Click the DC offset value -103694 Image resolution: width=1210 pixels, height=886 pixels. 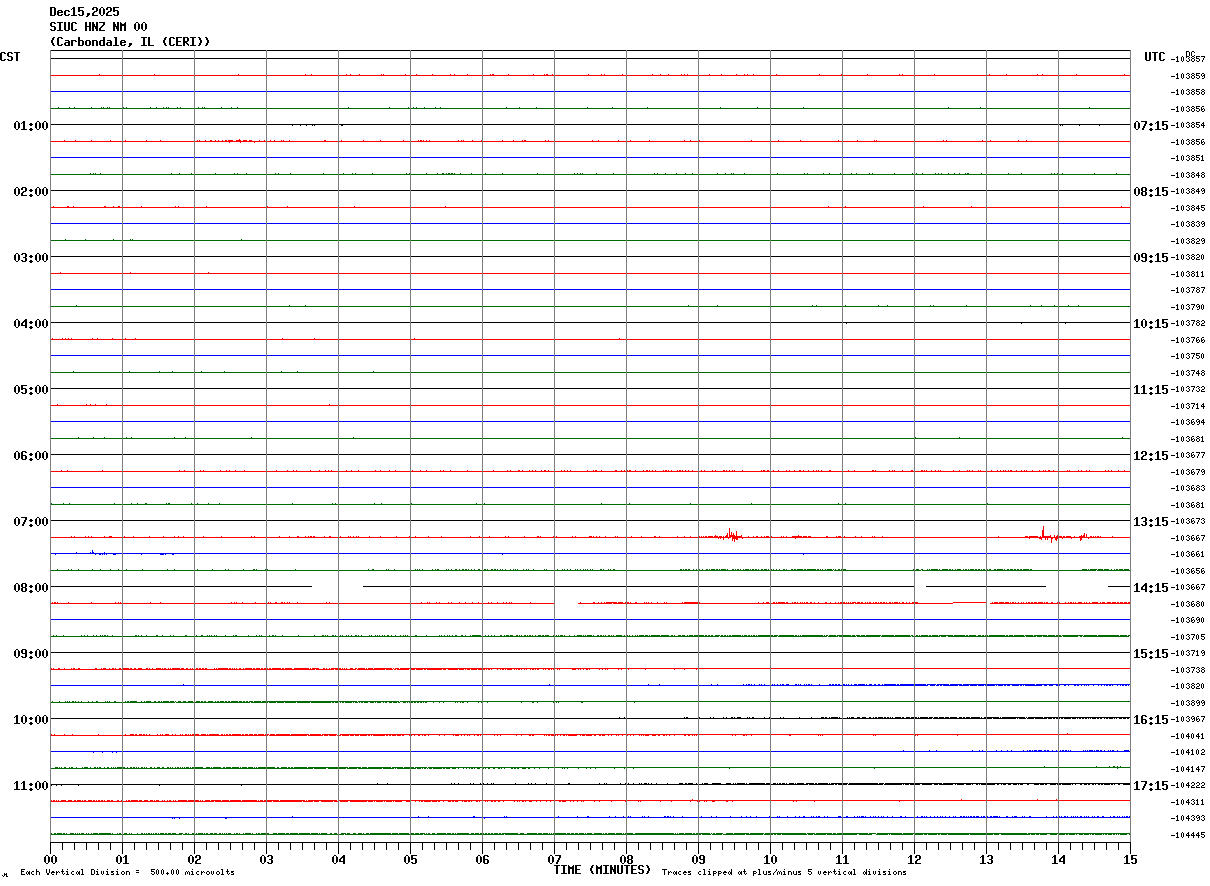coord(1188,422)
